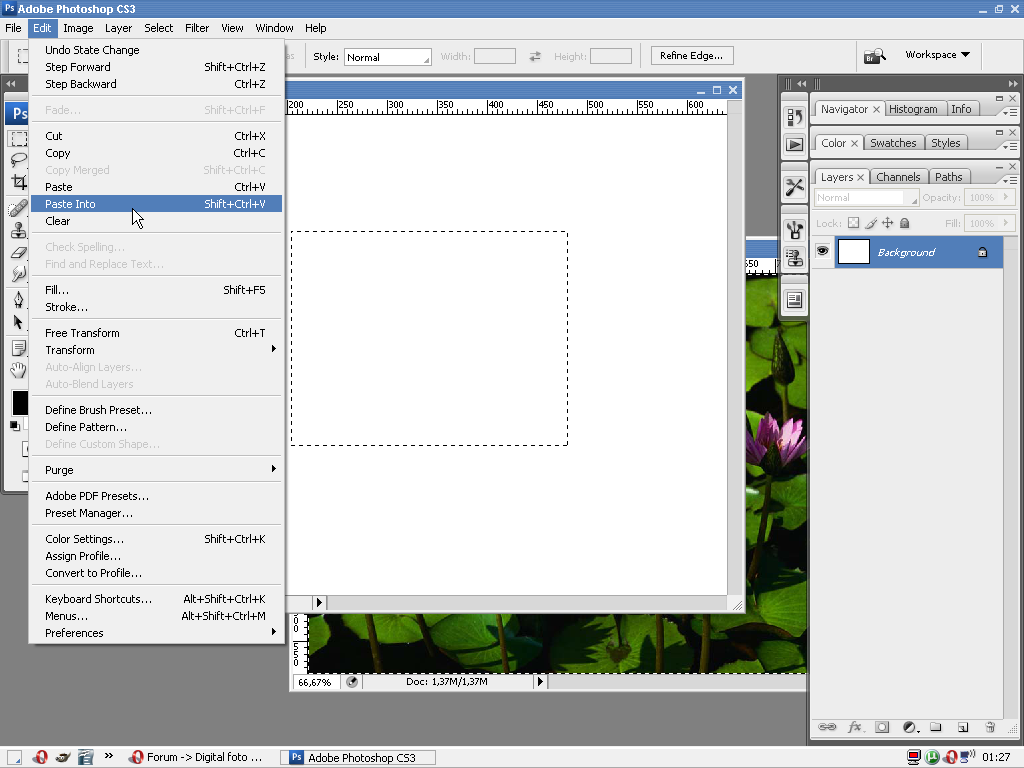Open the Navigator panel options menu

[1011, 112]
